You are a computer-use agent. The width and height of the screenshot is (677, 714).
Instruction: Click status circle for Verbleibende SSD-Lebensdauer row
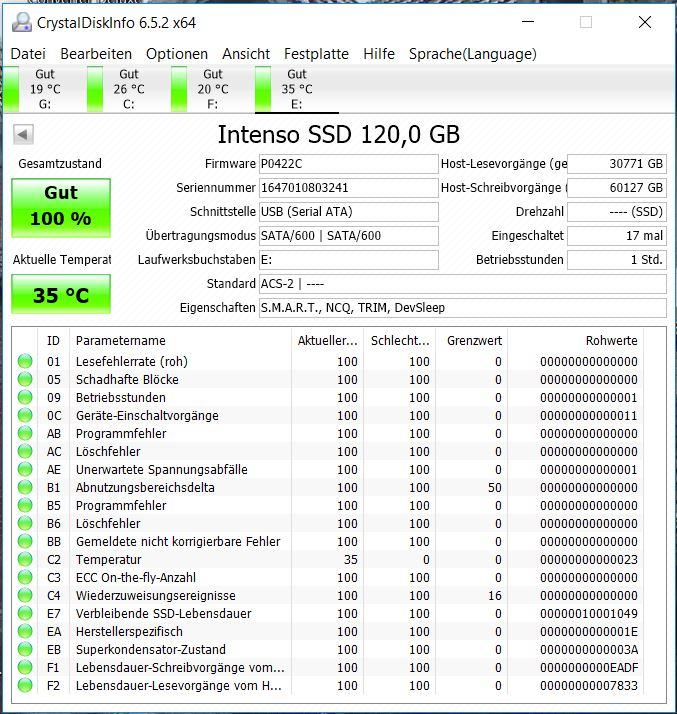(25, 613)
